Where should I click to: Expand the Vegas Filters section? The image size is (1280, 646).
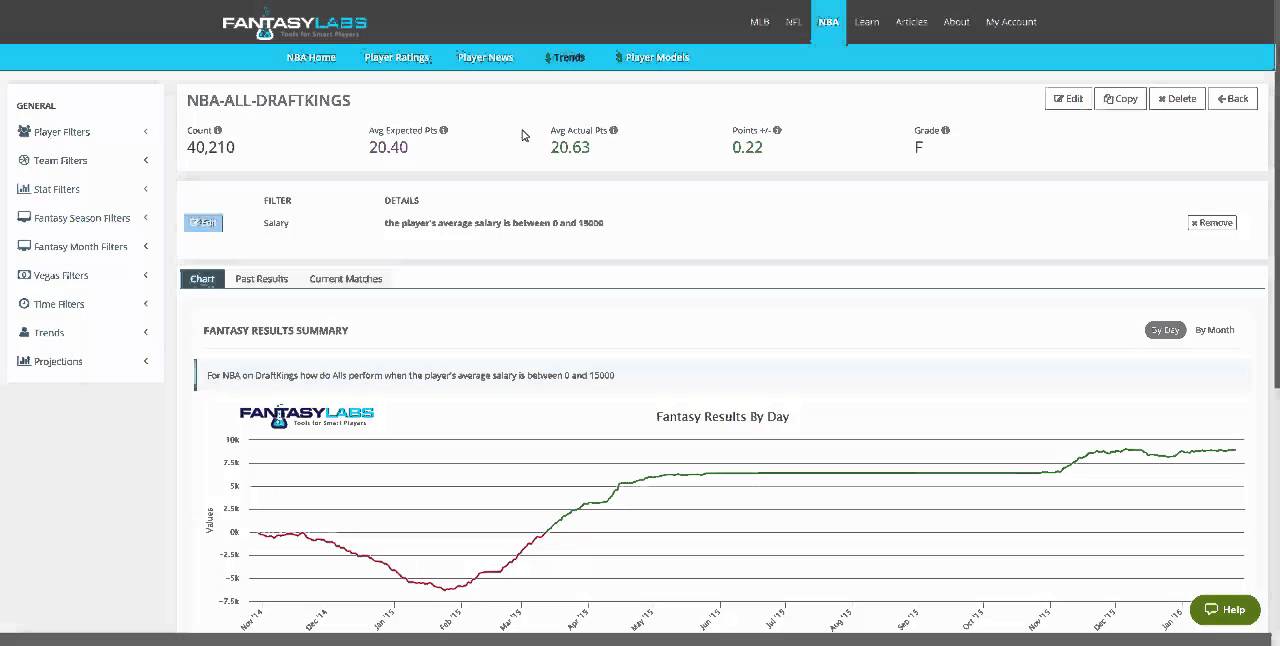coord(146,275)
